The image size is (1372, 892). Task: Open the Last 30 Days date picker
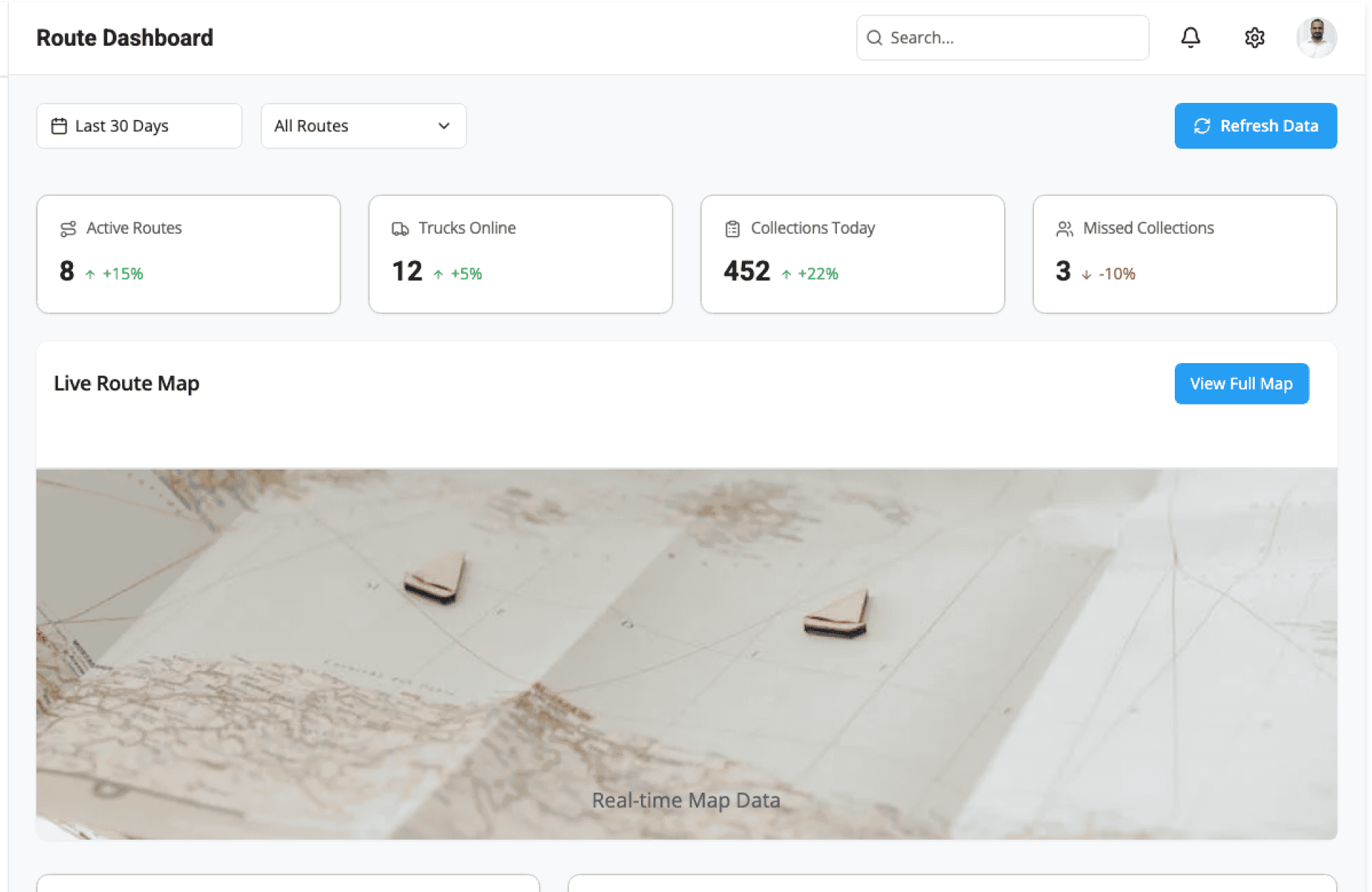[x=139, y=127]
